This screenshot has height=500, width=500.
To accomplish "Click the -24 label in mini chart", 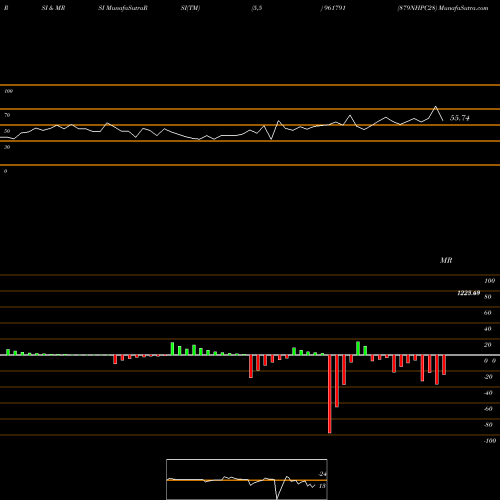I will 322,474.
